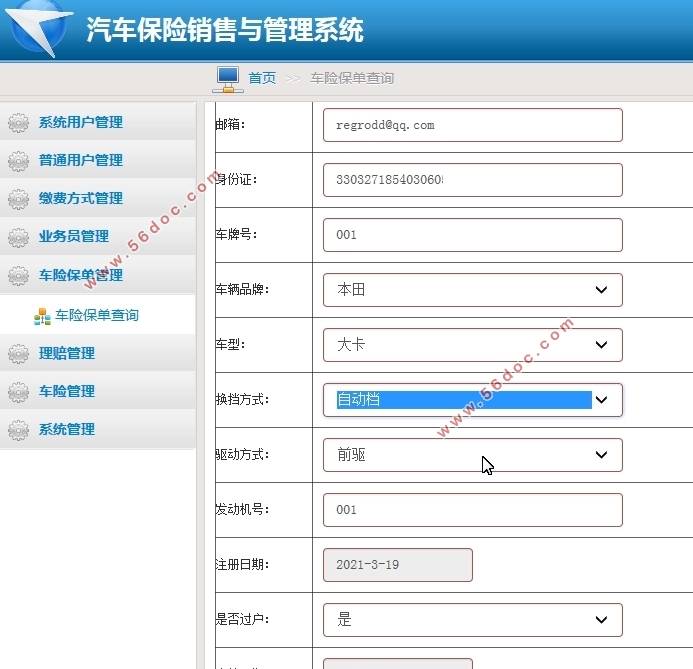This screenshot has width=693, height=669.
Task: Open the 车险管理 sidebar menu
Action: (x=67, y=391)
